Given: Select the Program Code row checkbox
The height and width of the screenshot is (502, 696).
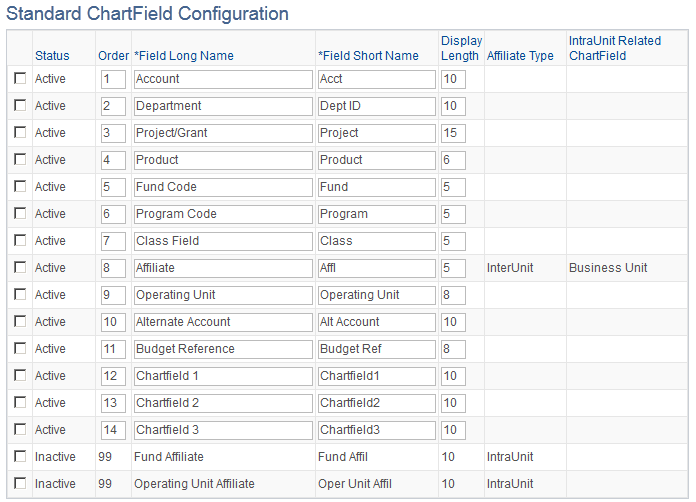Looking at the screenshot, I should point(20,213).
